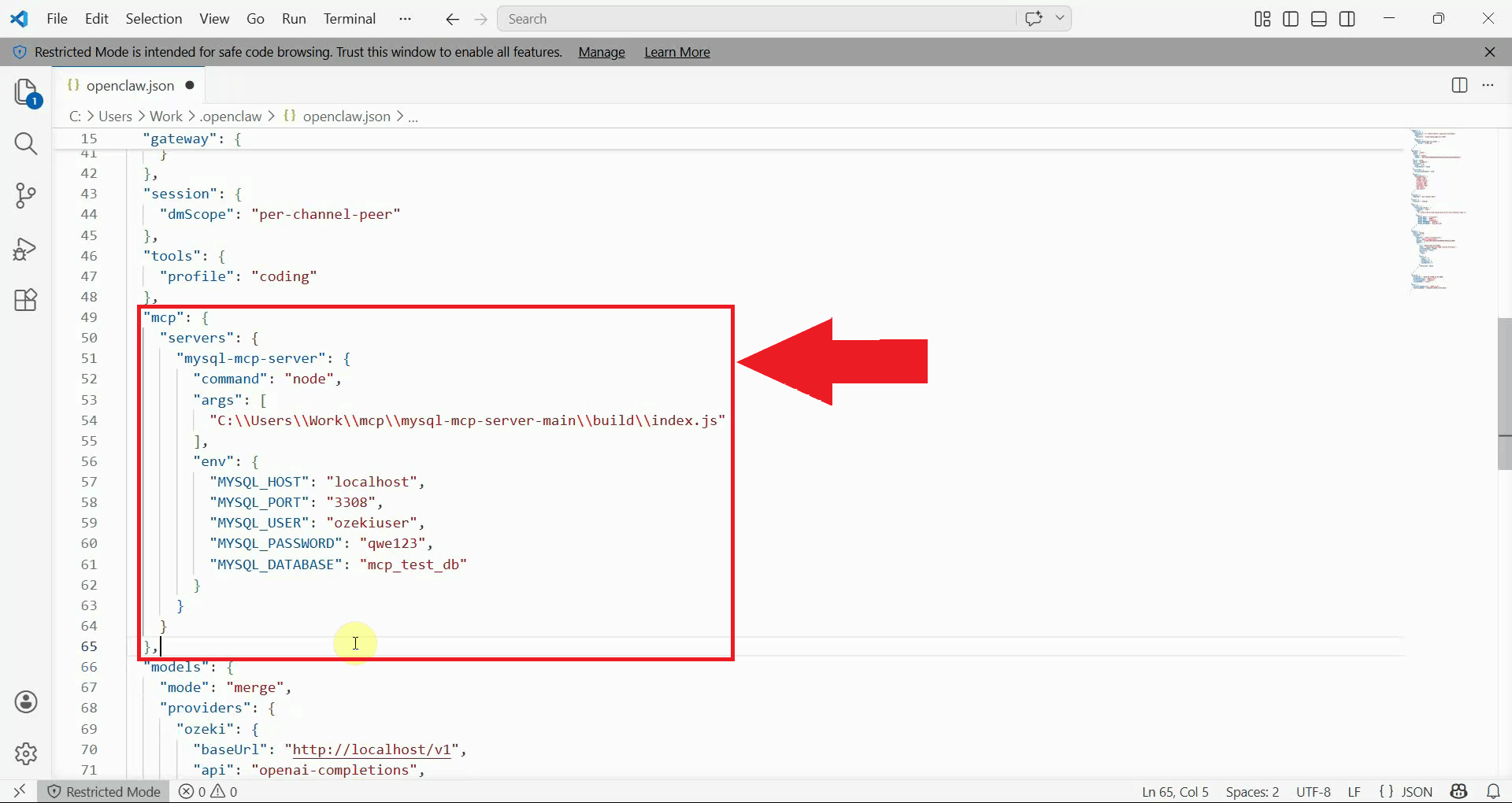Viewport: 1512px width, 803px height.
Task: Click the VS Code logo icon
Action: tap(19, 18)
